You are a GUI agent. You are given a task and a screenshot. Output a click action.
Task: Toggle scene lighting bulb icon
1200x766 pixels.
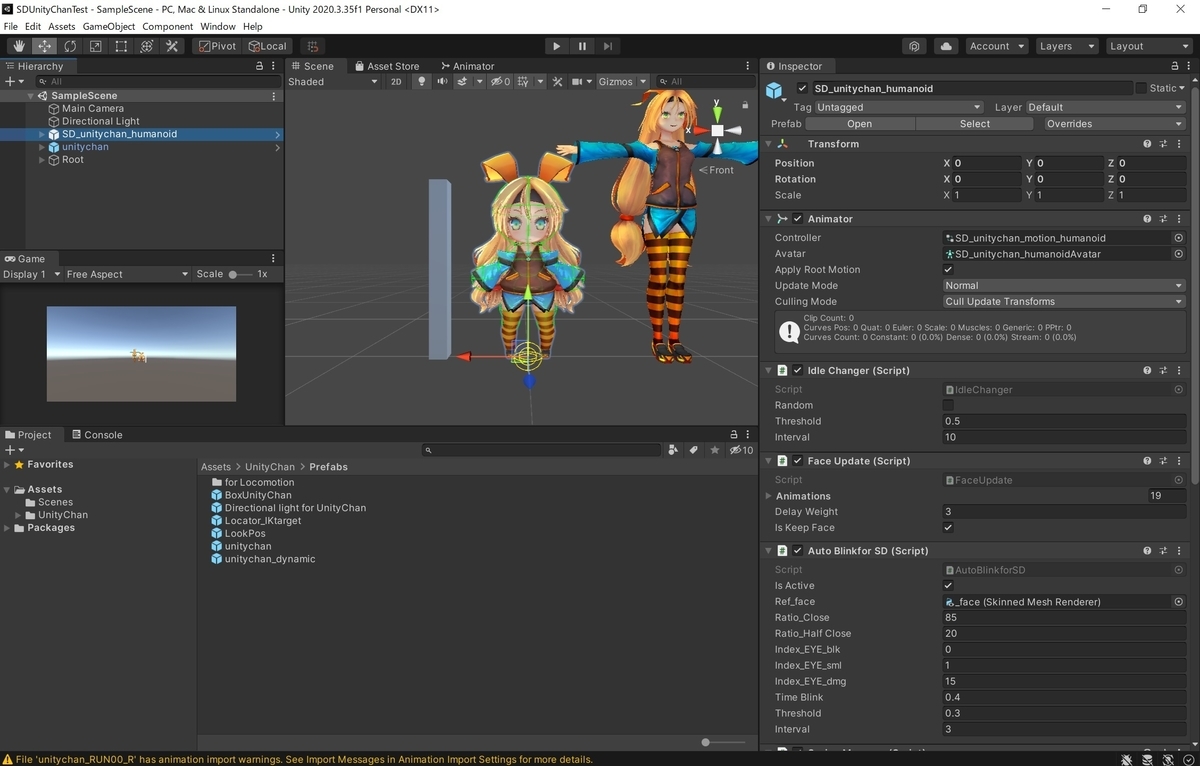tap(421, 82)
